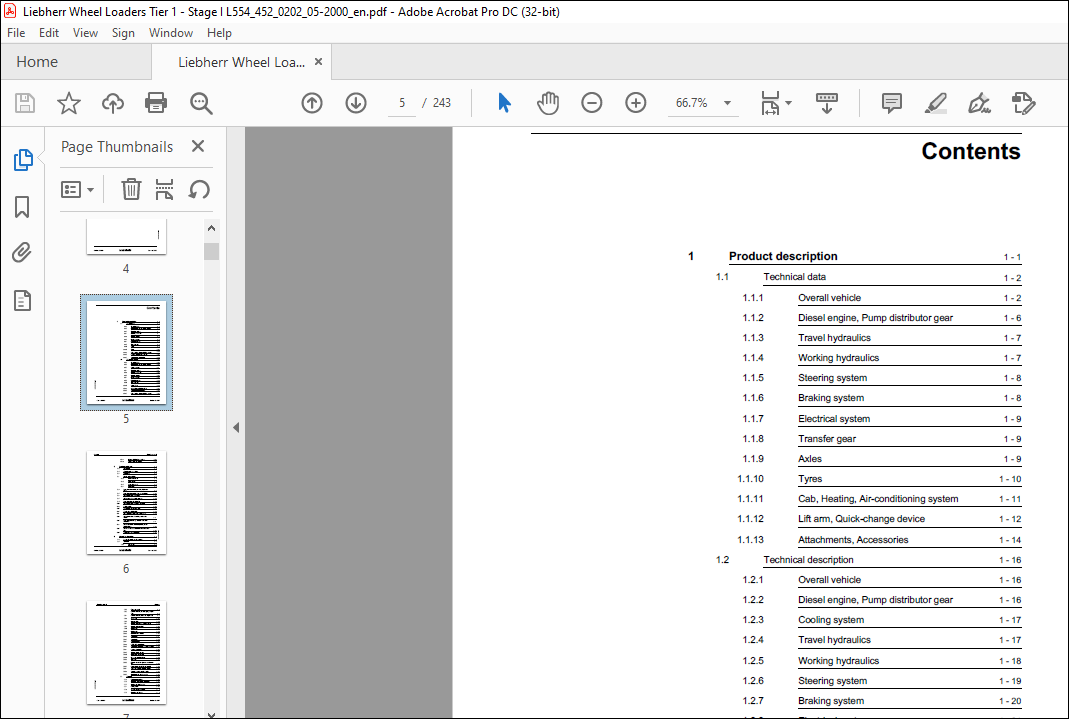Screen dimensions: 1069x719
Task: Close the Page Thumbnails panel
Action: tap(198, 146)
